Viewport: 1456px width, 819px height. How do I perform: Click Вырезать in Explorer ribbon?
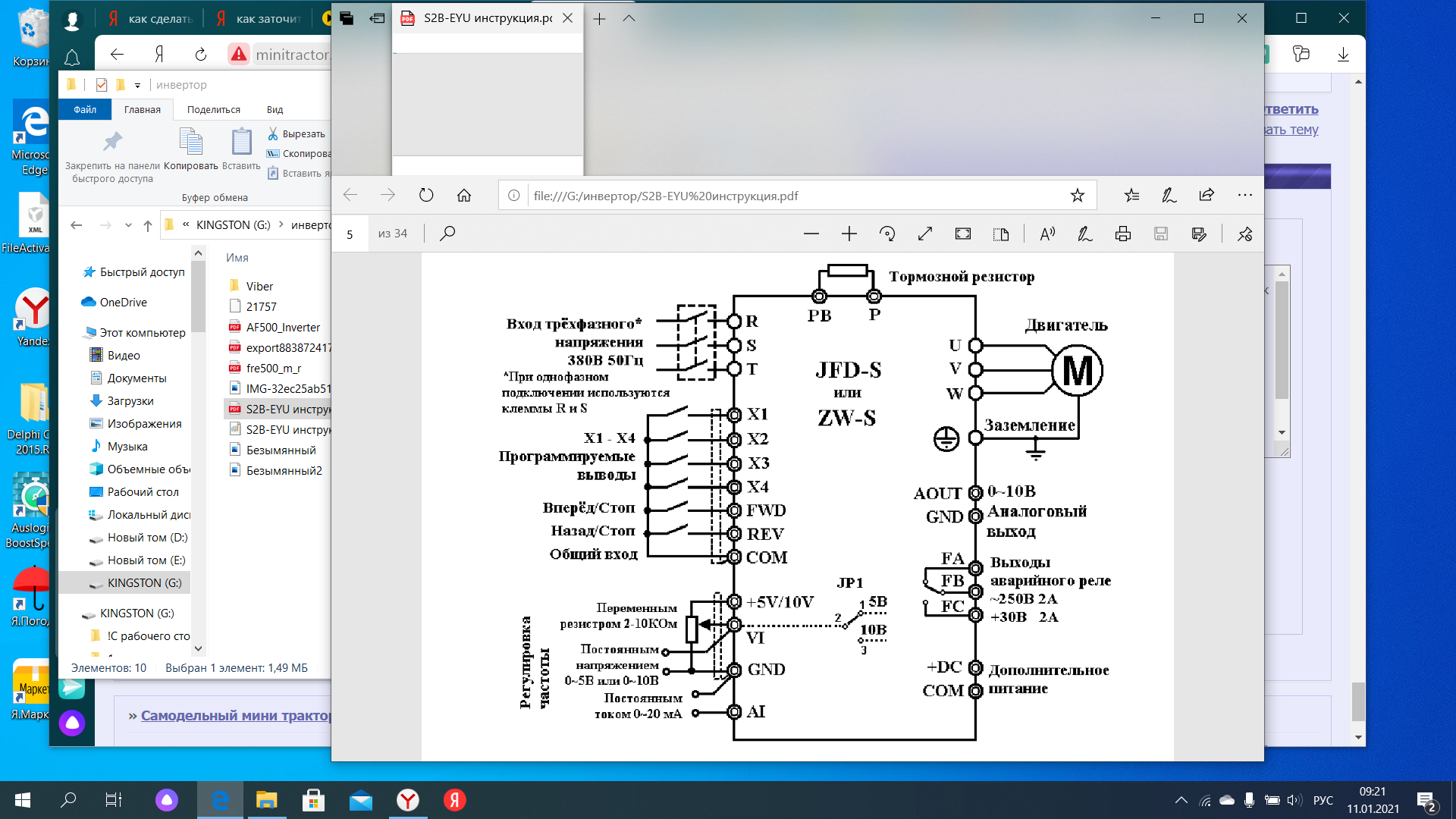pos(297,133)
